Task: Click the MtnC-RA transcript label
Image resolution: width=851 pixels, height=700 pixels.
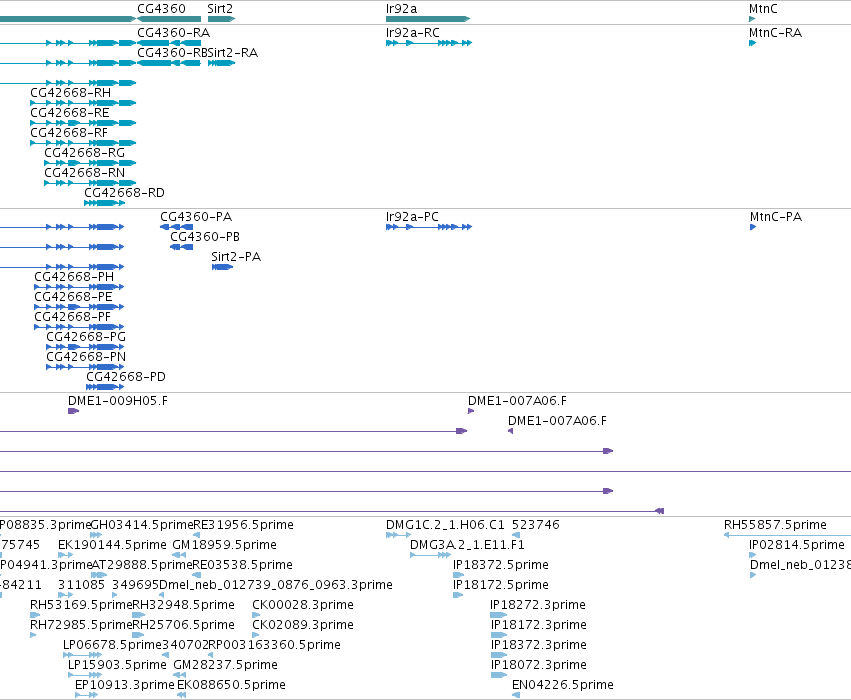Action: click(x=775, y=33)
